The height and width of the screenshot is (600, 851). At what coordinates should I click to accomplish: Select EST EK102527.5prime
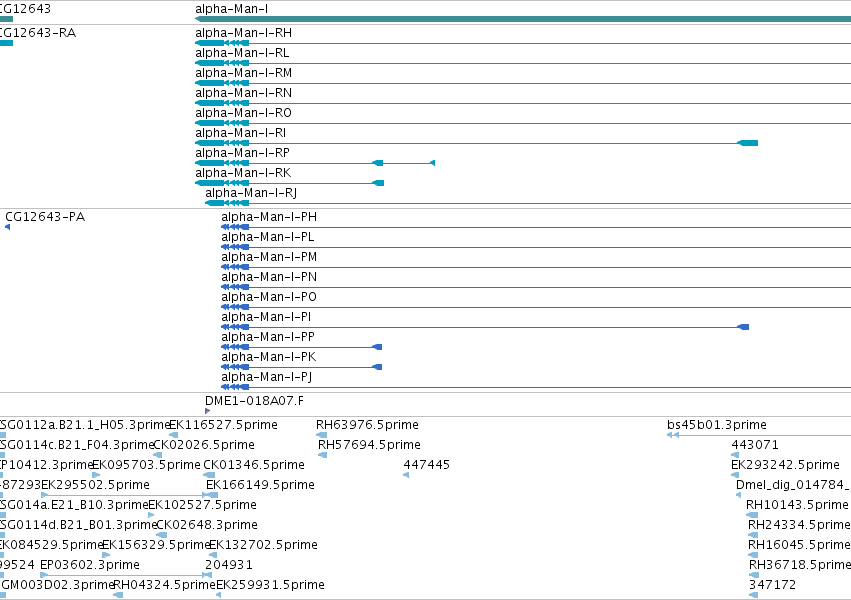tap(202, 506)
